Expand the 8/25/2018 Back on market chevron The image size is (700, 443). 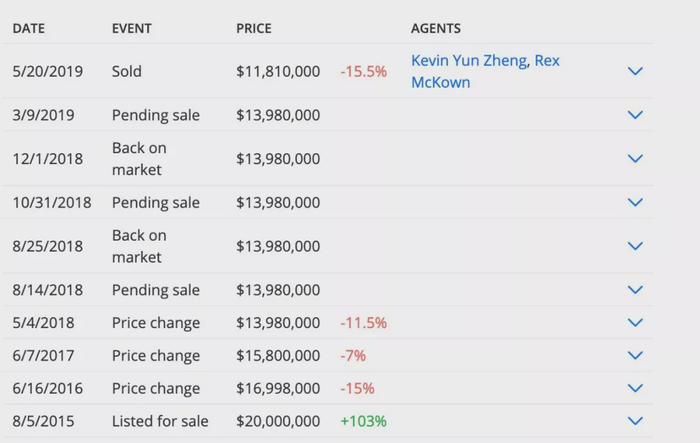click(x=634, y=246)
